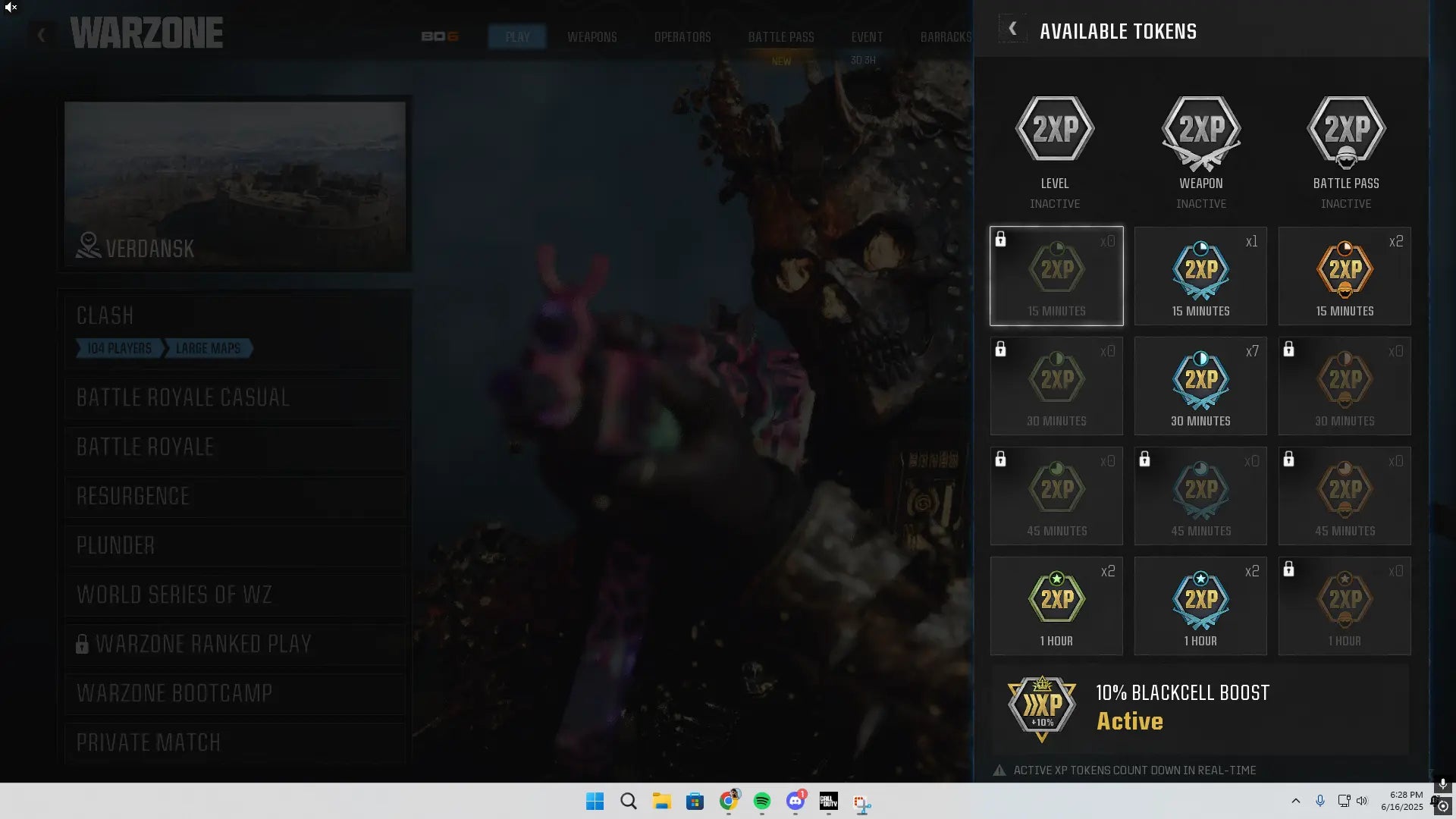This screenshot has height=819, width=1456.
Task: Select the locked 45 minutes level XP token
Action: (x=1056, y=496)
